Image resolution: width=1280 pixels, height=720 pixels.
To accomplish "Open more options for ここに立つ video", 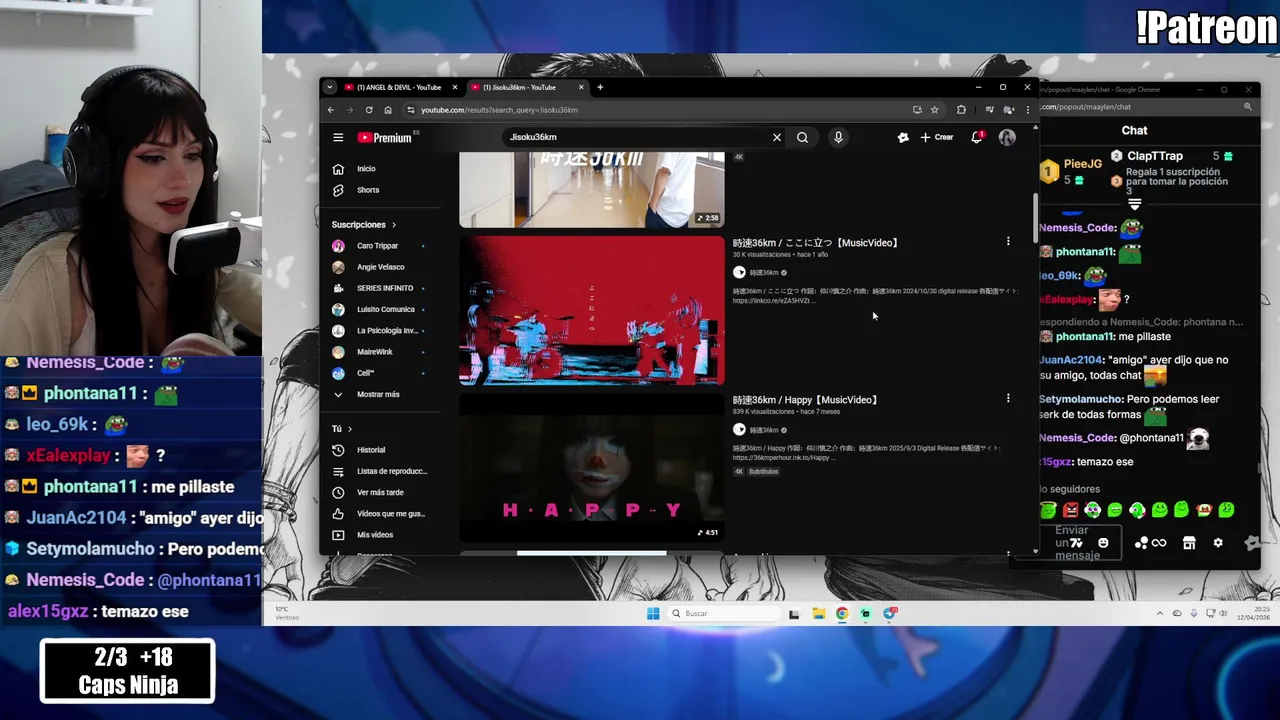I will click(x=1008, y=241).
